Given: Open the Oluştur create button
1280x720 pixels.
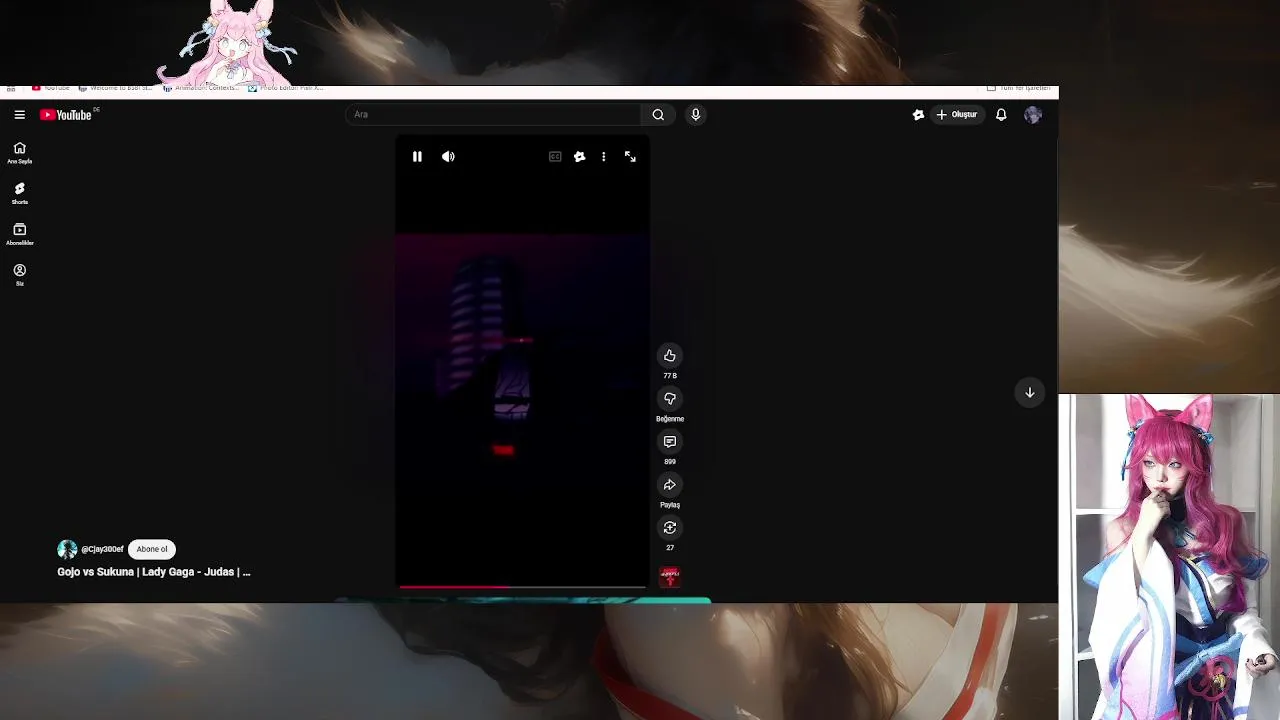Looking at the screenshot, I should click(x=956, y=114).
